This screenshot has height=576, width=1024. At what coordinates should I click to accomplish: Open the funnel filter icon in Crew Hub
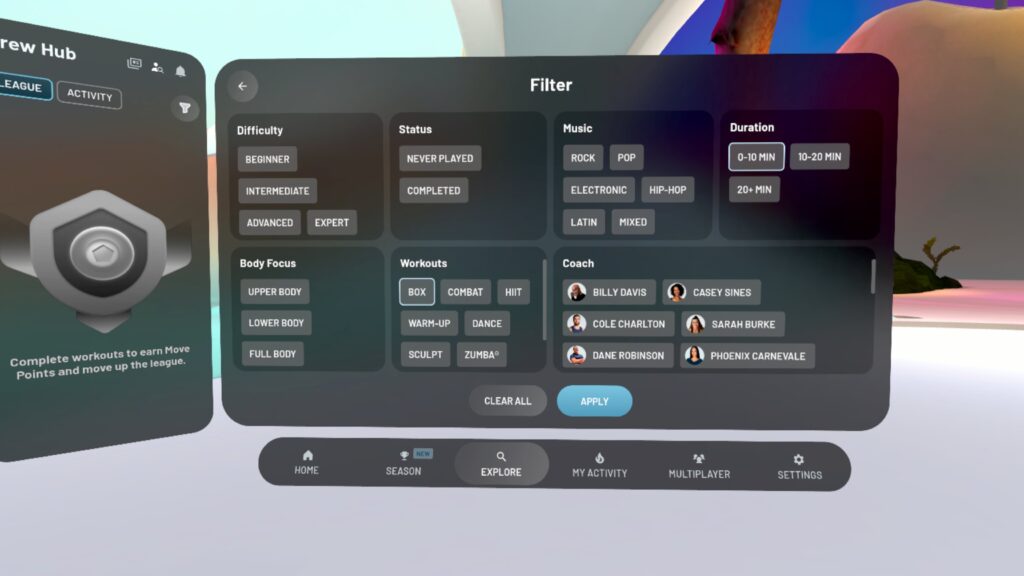pyautogui.click(x=185, y=108)
